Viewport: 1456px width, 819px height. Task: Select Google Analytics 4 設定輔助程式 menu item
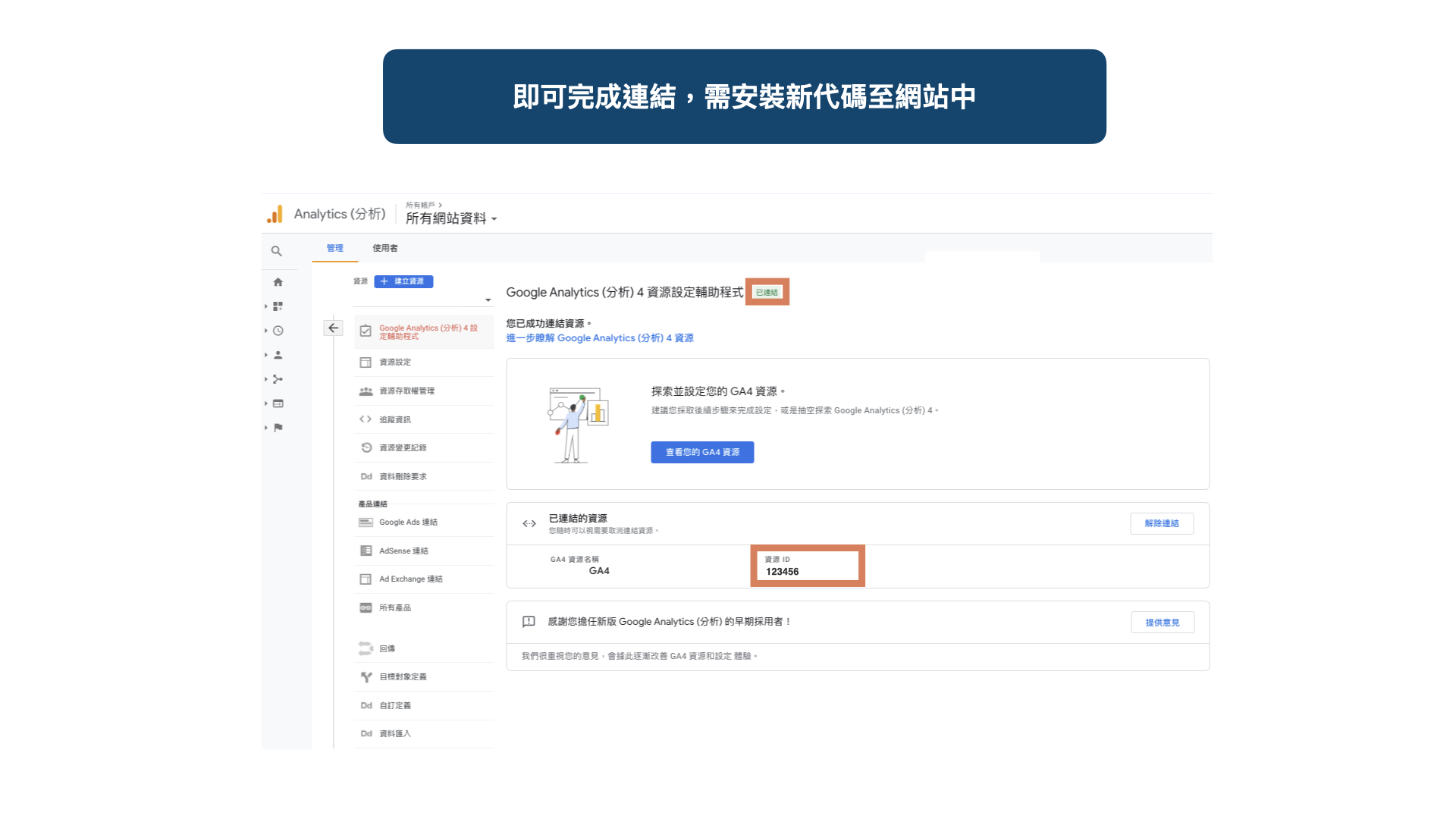pos(424,332)
